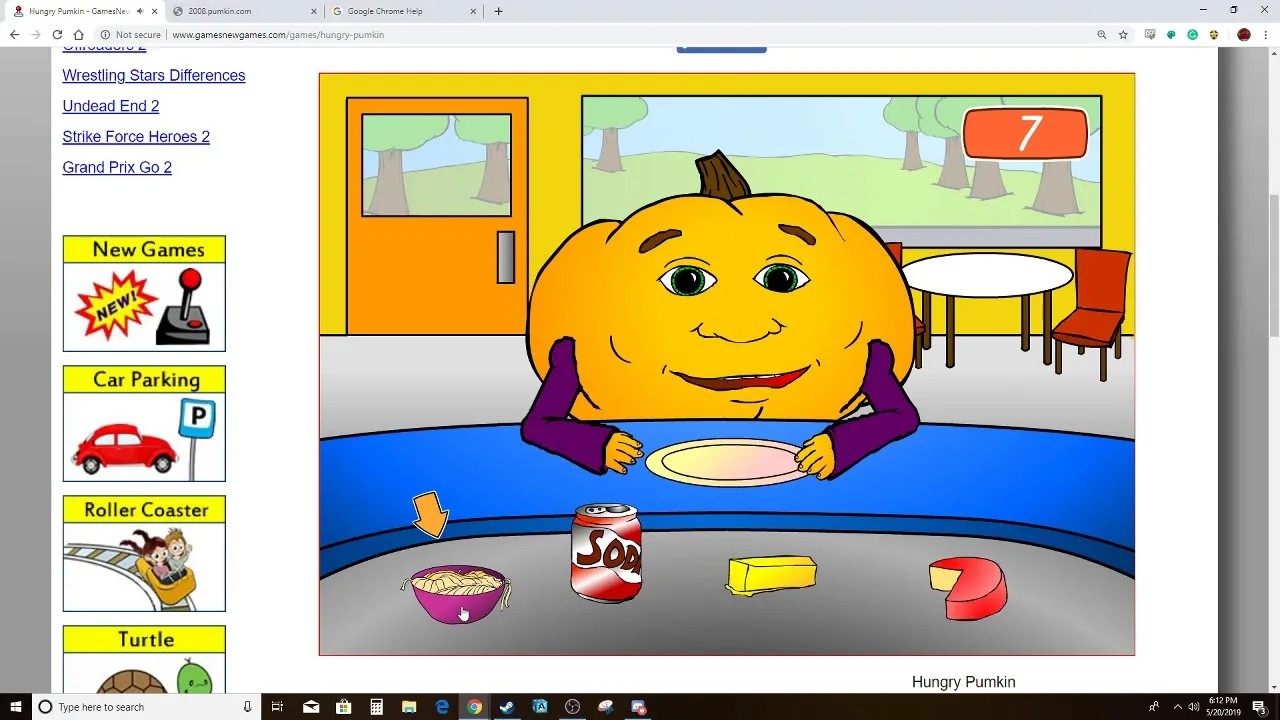Reload the current page
Screen dimensions: 1280x720
click(57, 35)
